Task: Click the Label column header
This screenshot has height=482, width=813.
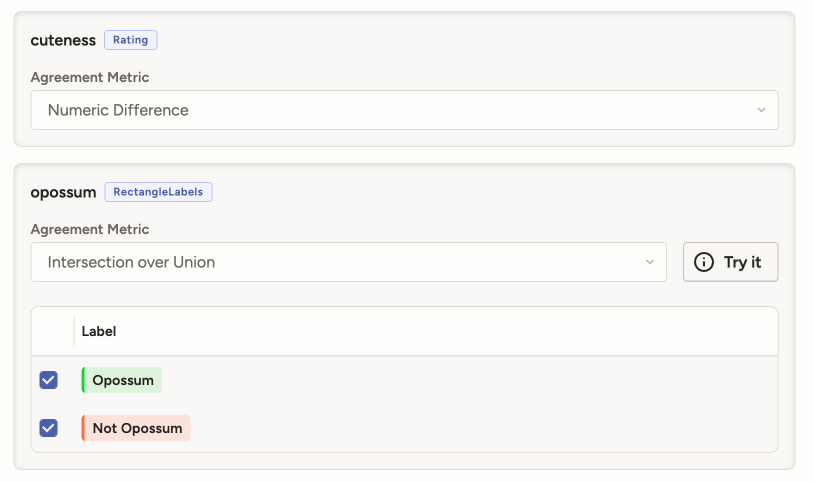Action: [x=99, y=331]
